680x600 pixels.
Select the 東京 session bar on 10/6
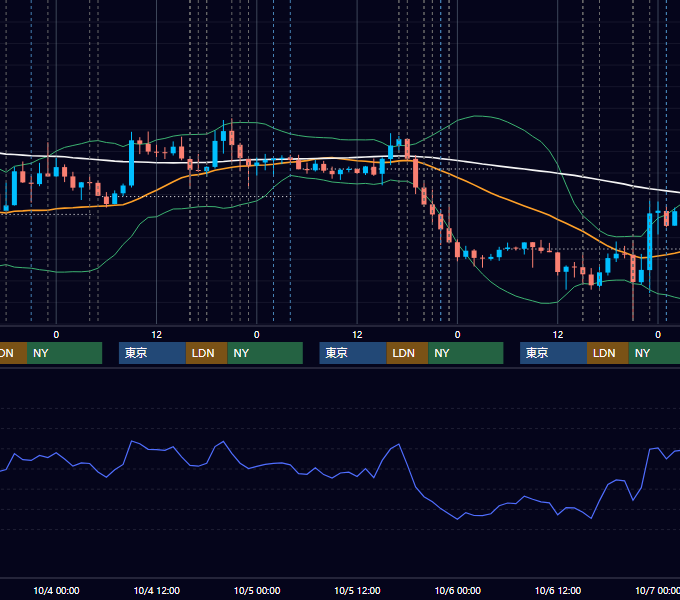coord(553,353)
